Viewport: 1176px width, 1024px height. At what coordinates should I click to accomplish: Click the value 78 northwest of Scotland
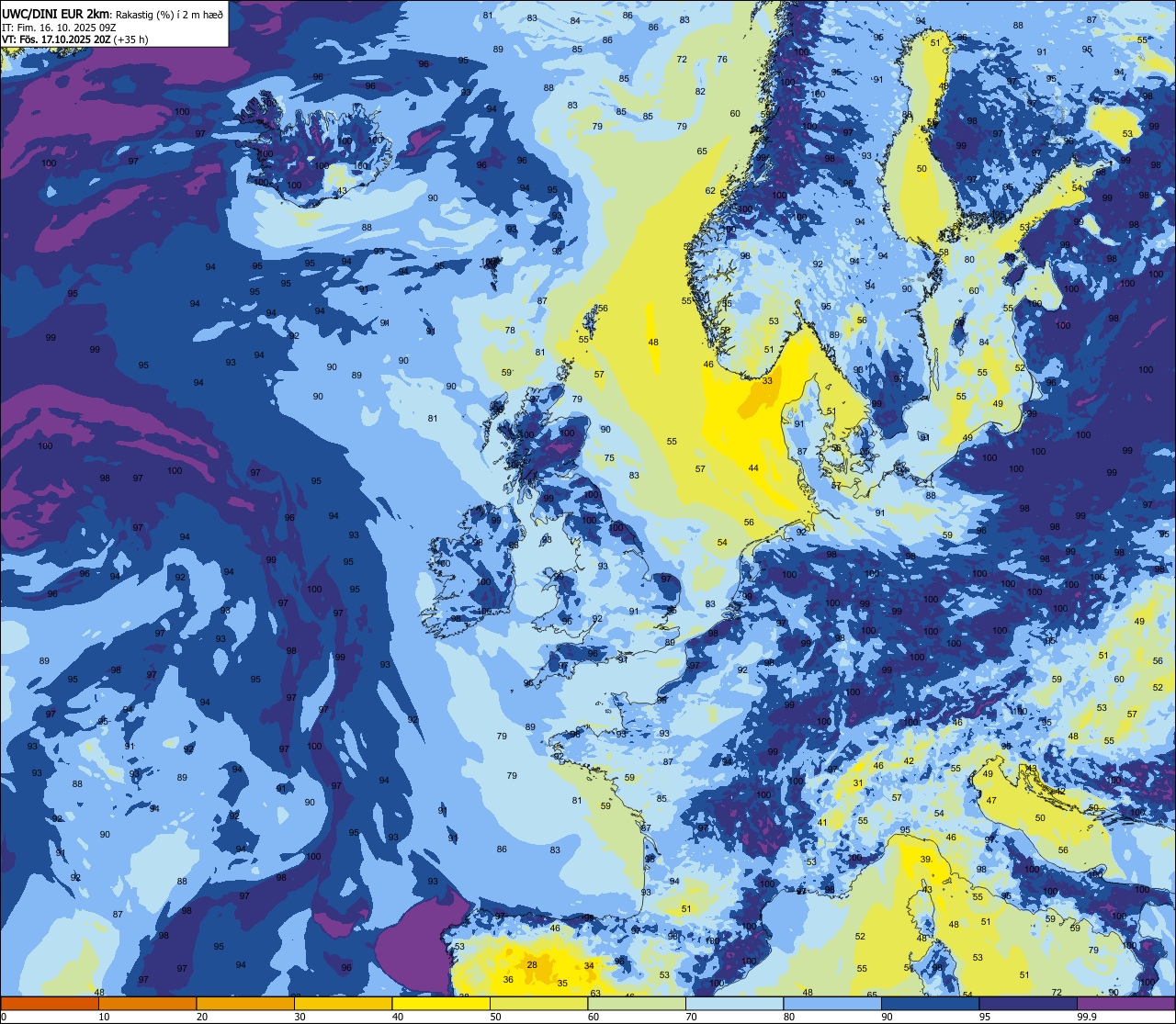coord(510,330)
